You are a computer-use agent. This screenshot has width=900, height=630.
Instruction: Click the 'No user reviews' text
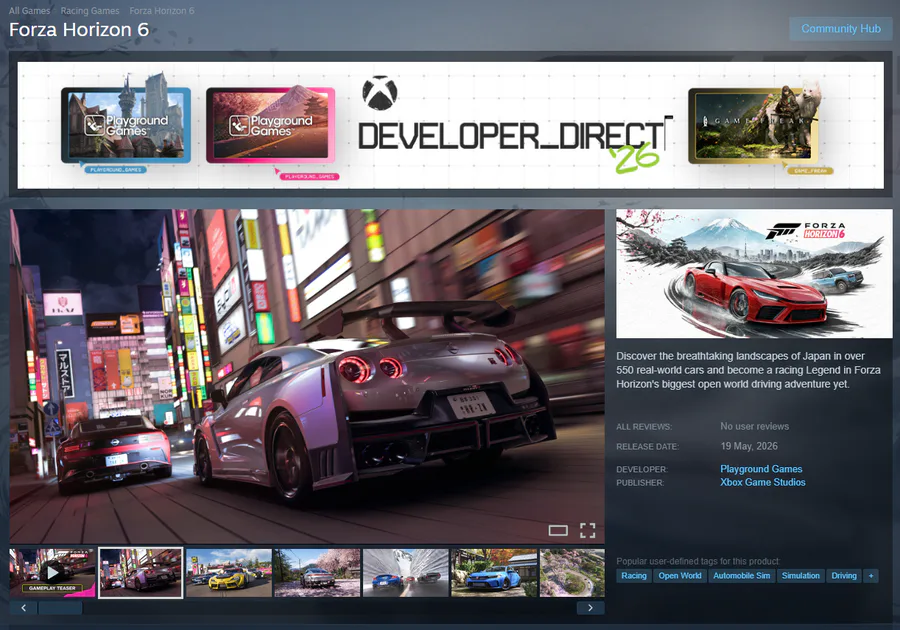pyautogui.click(x=754, y=426)
